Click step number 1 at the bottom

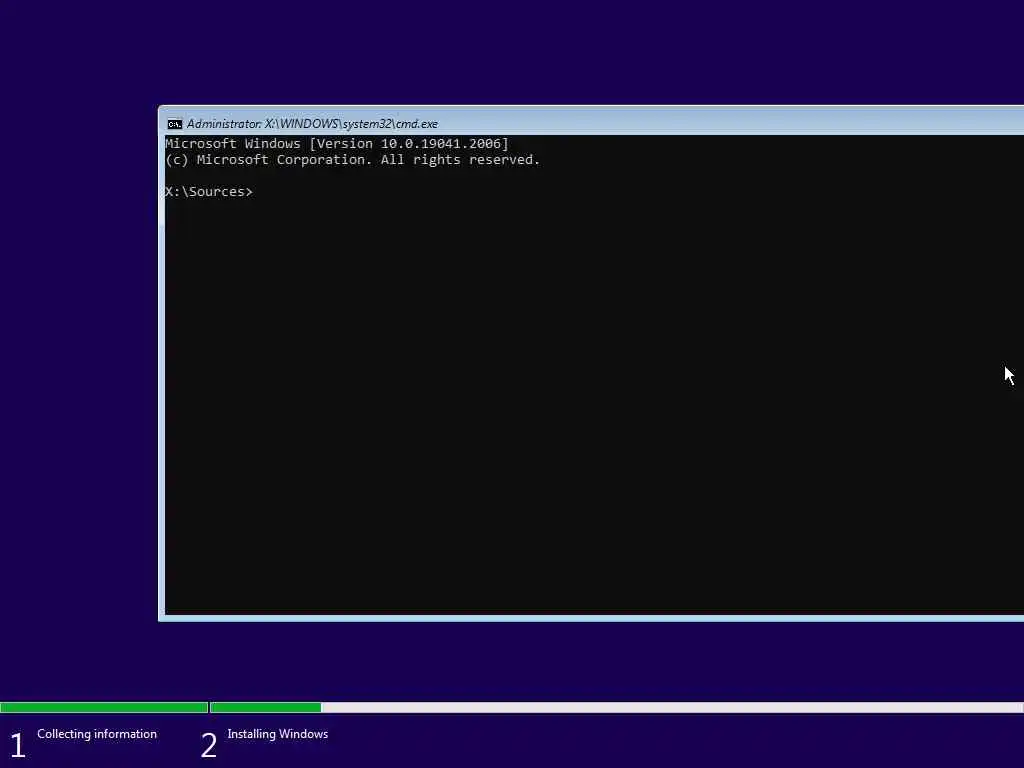[x=18, y=745]
